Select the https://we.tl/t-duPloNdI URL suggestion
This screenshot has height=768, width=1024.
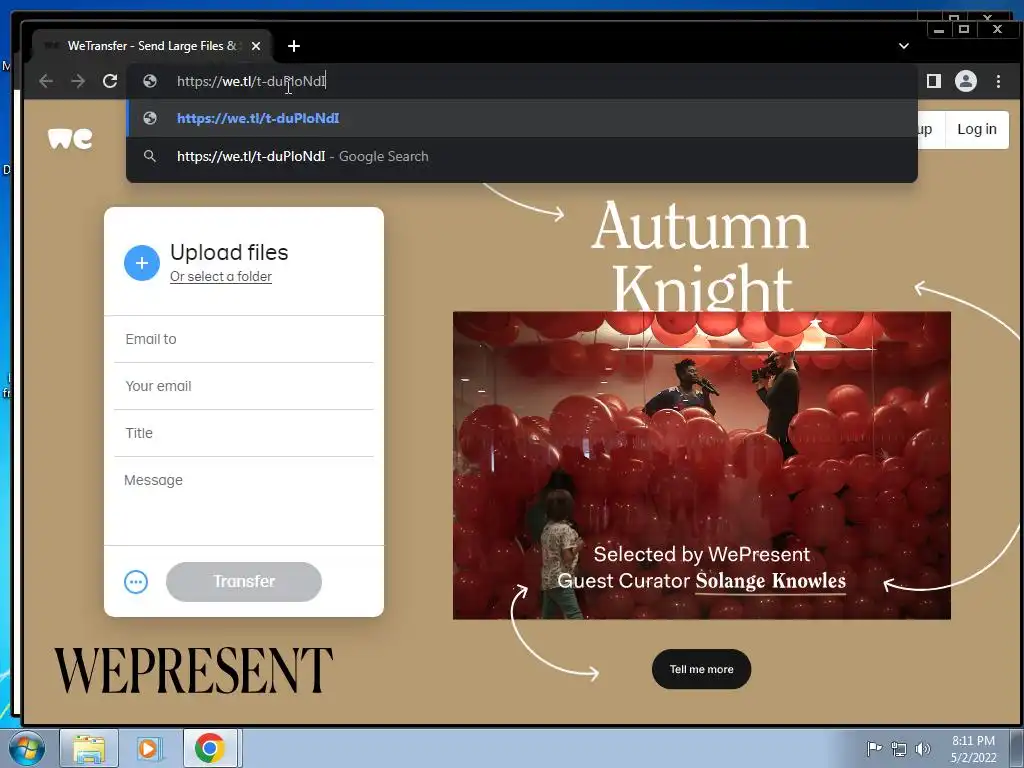pos(522,118)
